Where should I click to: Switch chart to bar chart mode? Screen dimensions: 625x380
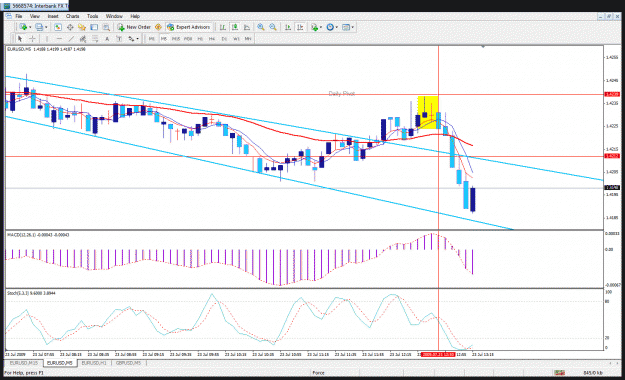click(x=223, y=27)
